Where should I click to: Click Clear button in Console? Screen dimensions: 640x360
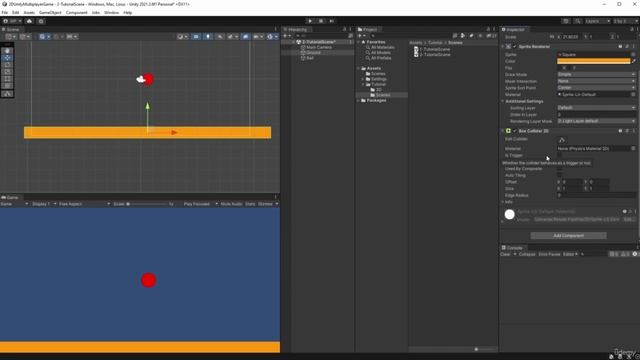505,254
